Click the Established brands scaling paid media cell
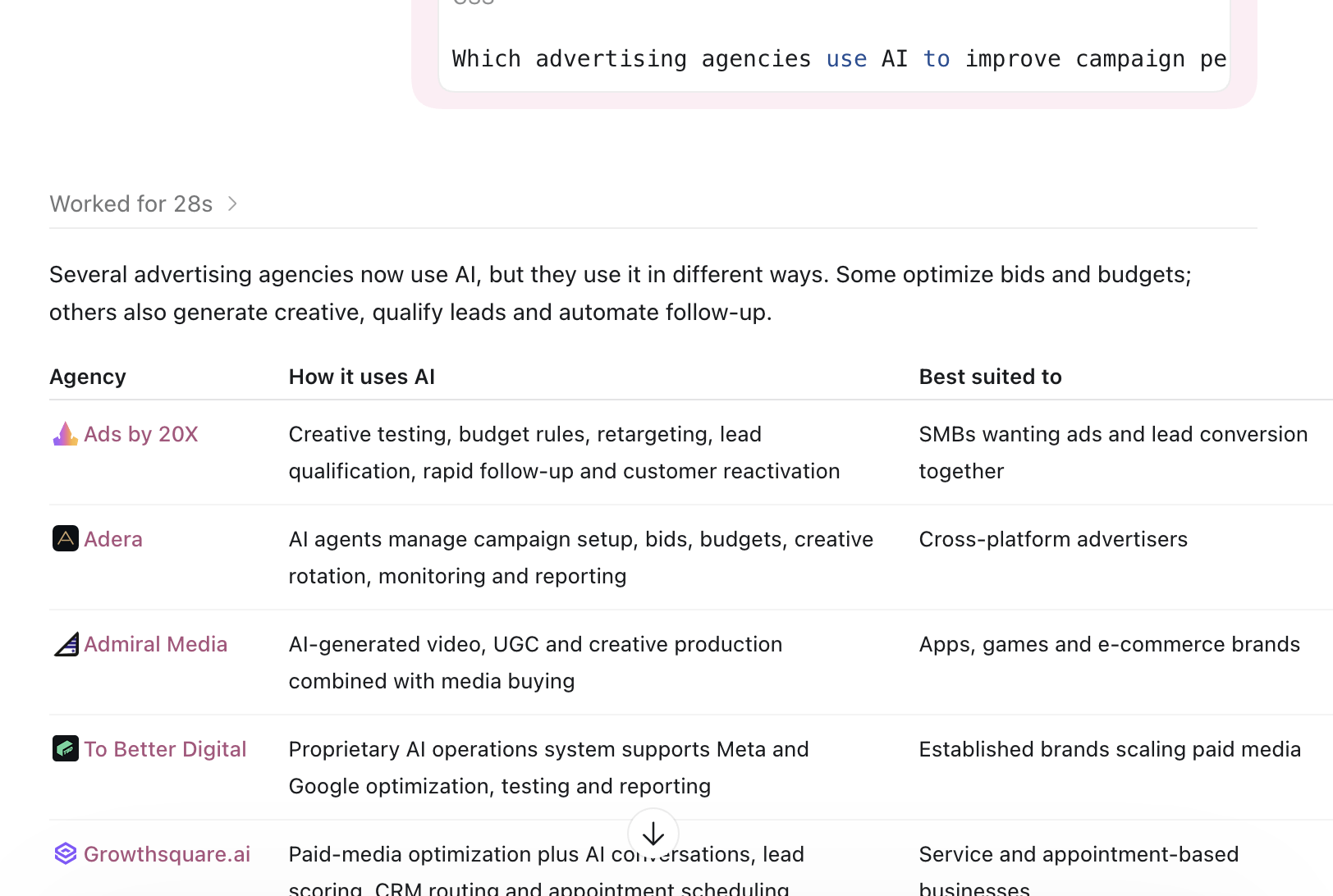This screenshot has width=1333, height=896. pyautogui.click(x=1110, y=749)
